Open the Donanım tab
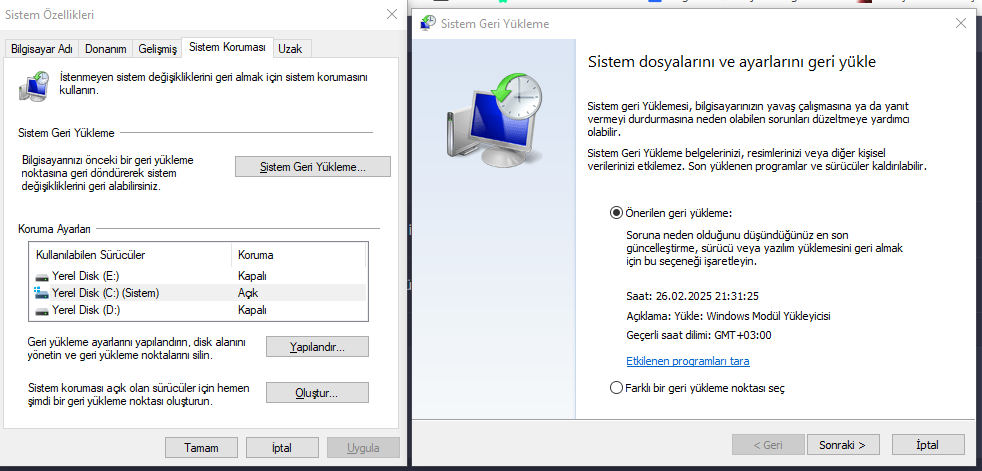The height and width of the screenshot is (471, 982). click(106, 49)
